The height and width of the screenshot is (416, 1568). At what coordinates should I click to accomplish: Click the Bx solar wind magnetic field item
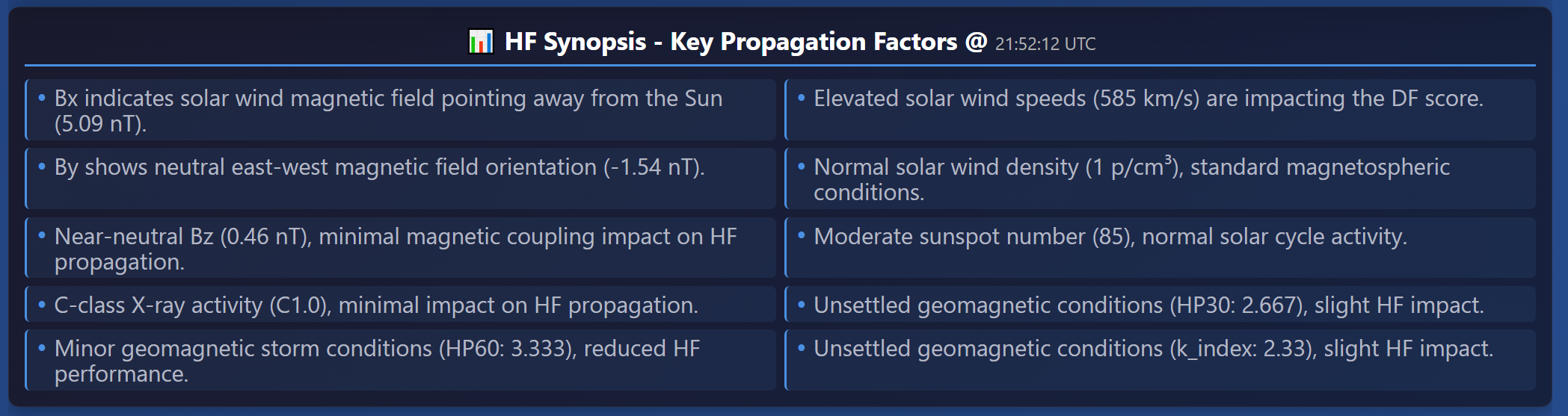click(x=401, y=110)
